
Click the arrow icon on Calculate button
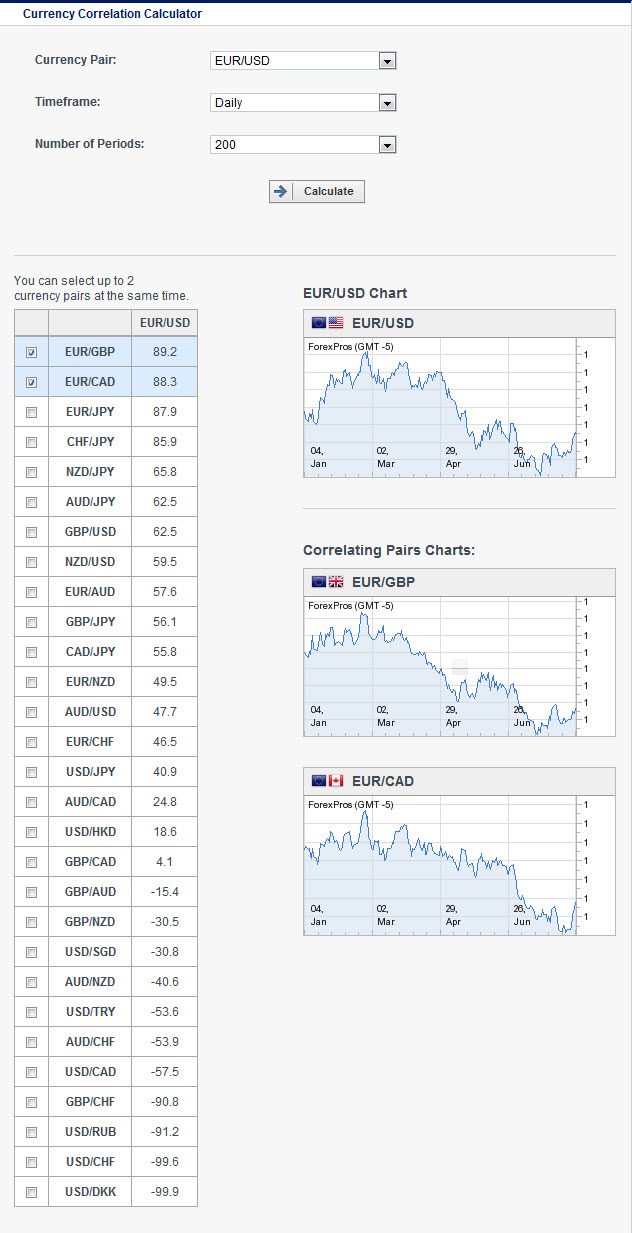click(281, 191)
